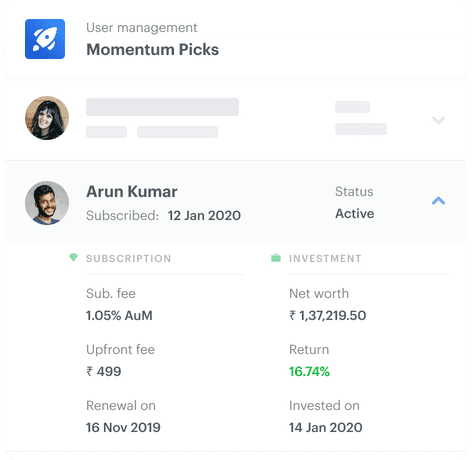The image size is (472, 460).
Task: Select the Momentum Picks title
Action: click(x=152, y=50)
